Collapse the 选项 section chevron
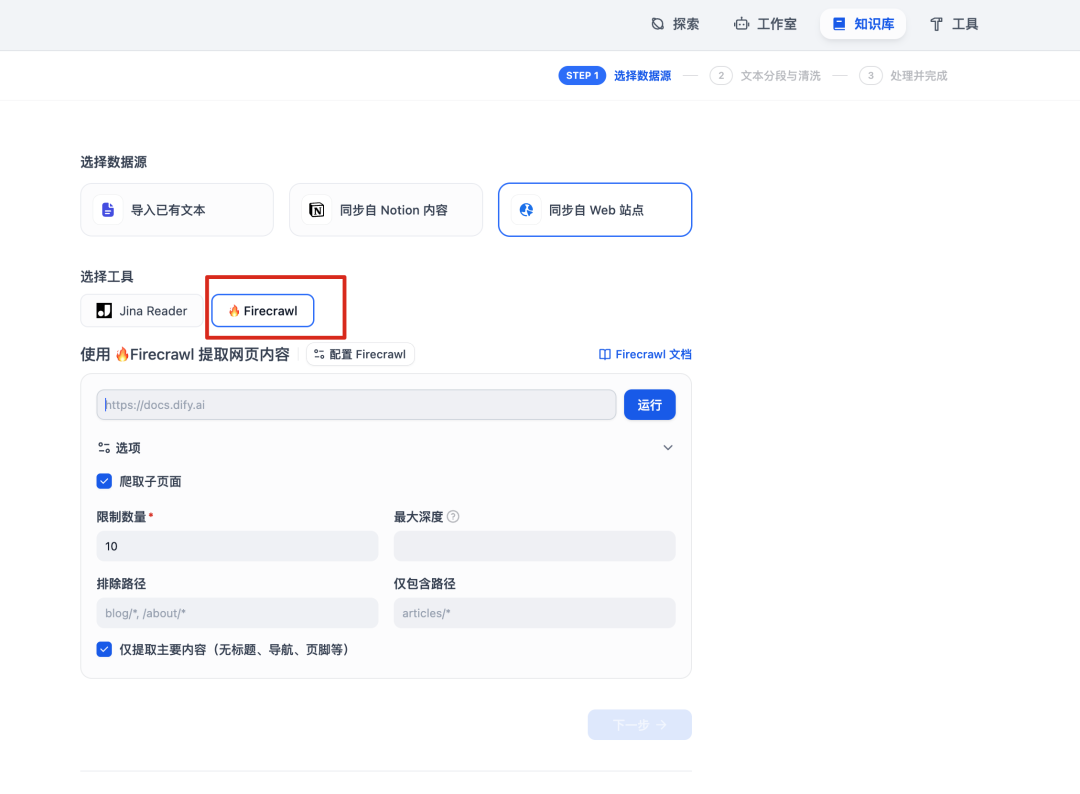 pos(667,448)
